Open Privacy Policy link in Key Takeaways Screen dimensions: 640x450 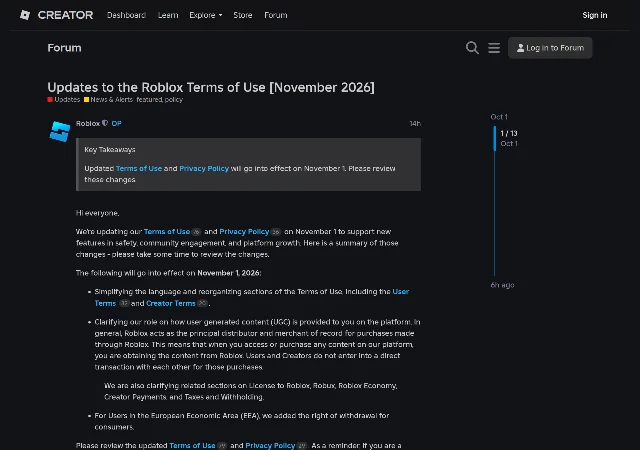(x=204, y=168)
